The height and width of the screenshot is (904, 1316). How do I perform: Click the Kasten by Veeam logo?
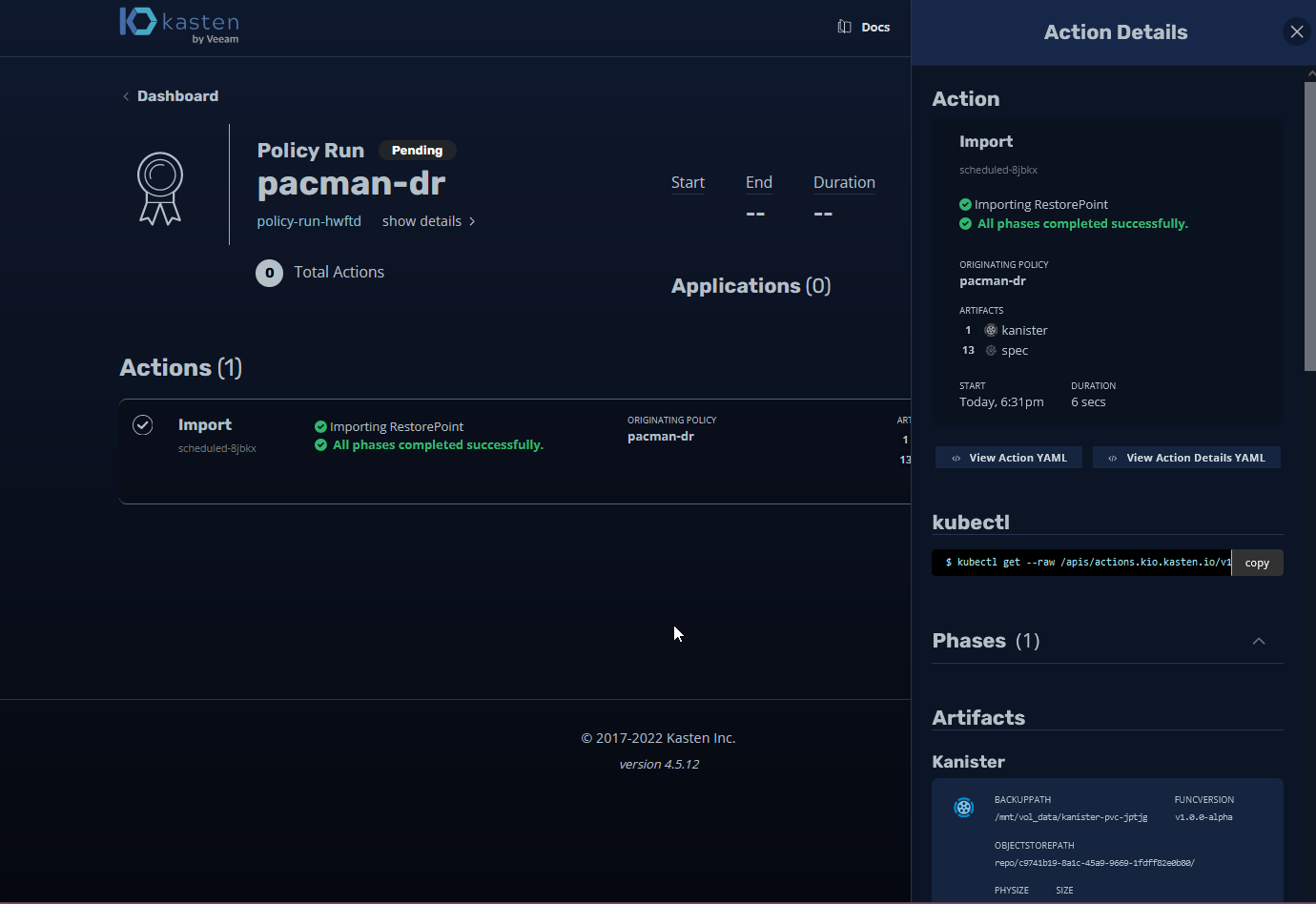179,25
